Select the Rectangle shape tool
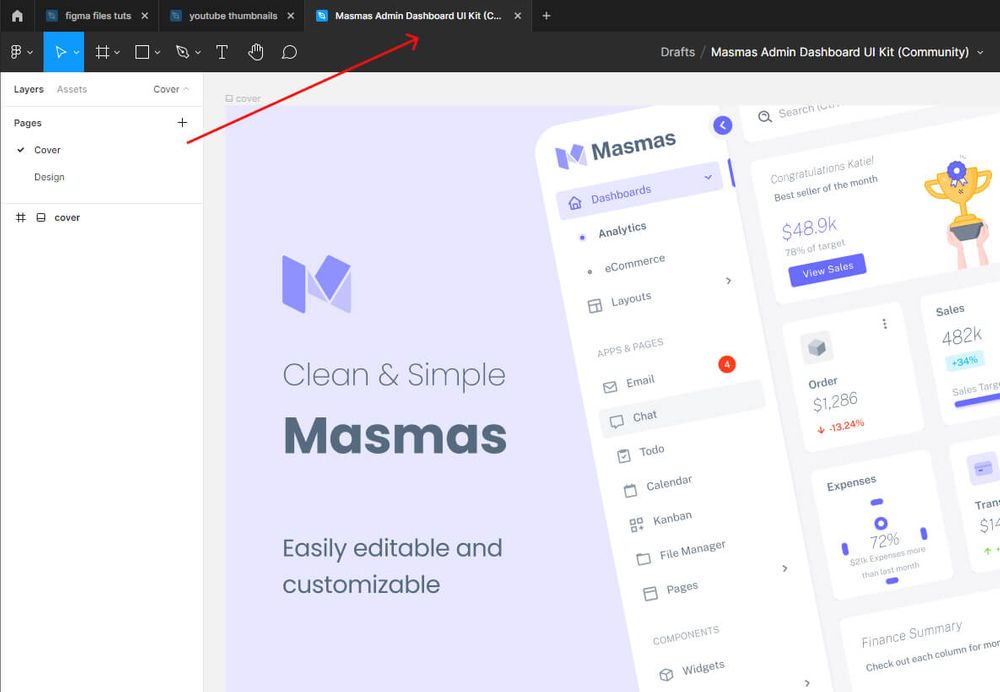Viewport: 1000px width, 692px height. click(x=142, y=51)
